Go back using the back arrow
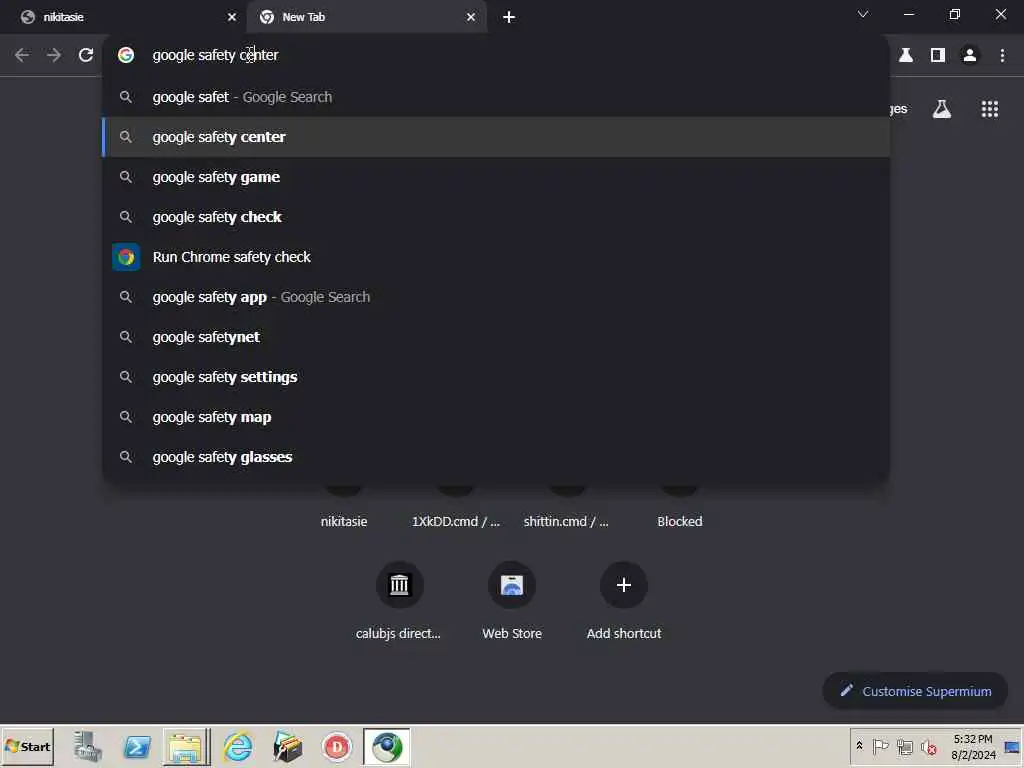Screen dimensions: 1024x768 point(22,55)
